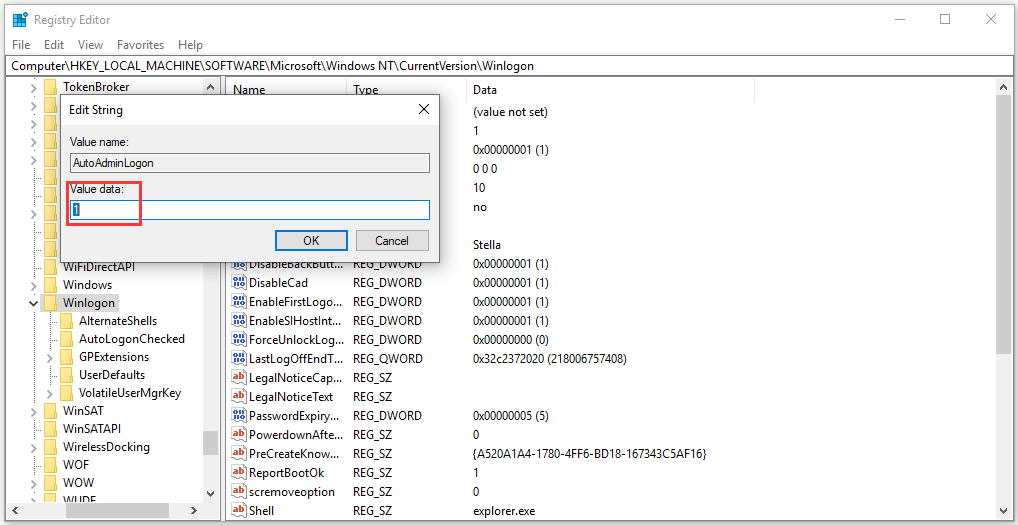Open the View menu

90,45
